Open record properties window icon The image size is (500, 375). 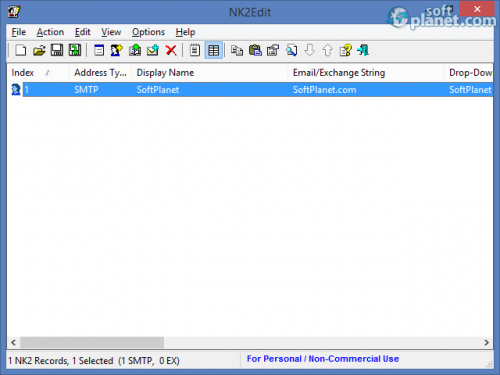coord(99,50)
